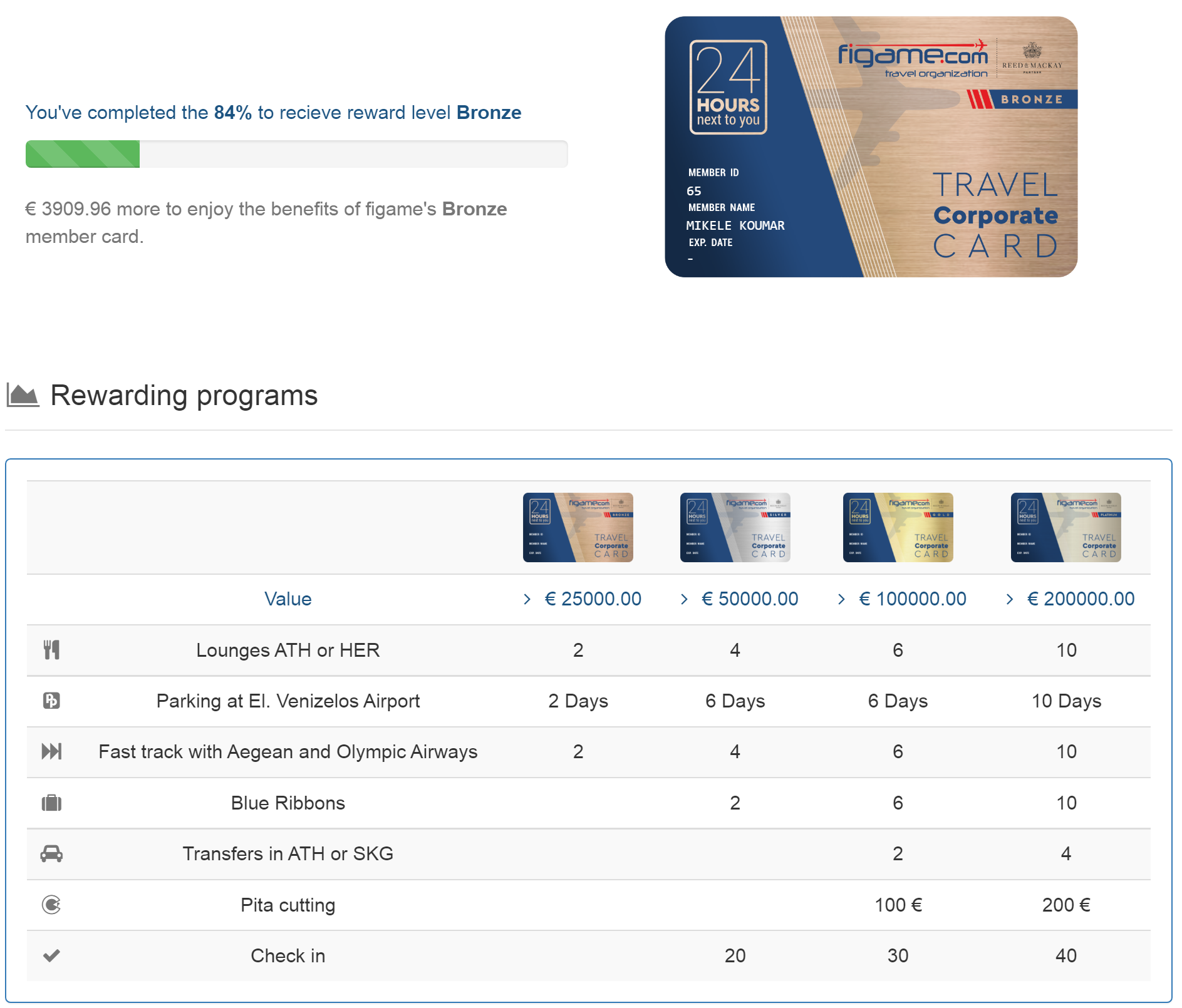Click the 10 Days parking cell
The width and height of the screenshot is (1182, 1008).
(x=1066, y=701)
